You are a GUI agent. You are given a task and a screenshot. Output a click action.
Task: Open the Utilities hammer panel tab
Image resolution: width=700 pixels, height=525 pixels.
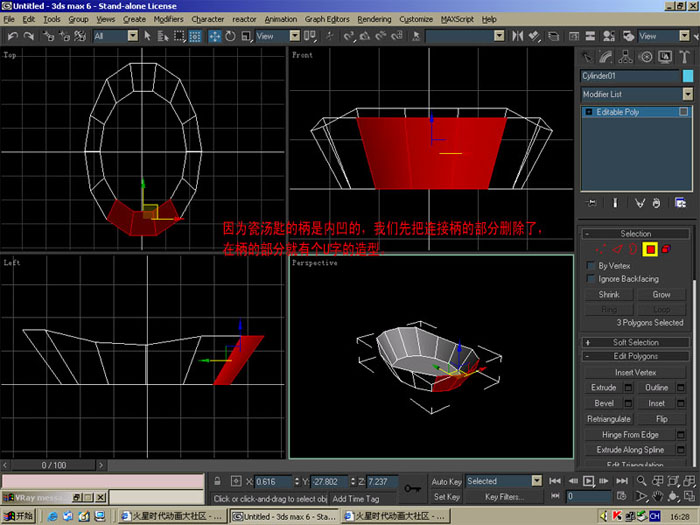684,57
